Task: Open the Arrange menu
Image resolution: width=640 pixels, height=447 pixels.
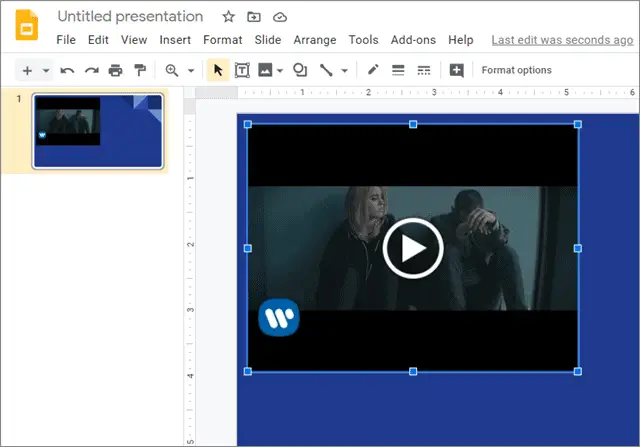Action: pos(315,40)
